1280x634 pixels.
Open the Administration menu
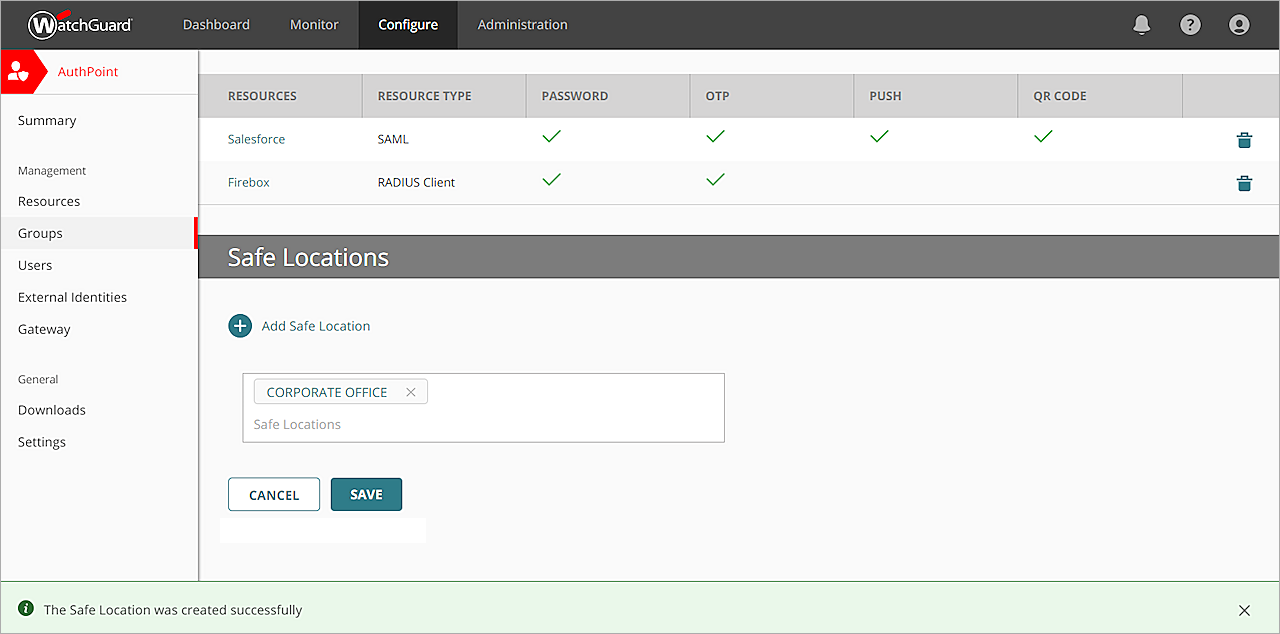coord(522,25)
